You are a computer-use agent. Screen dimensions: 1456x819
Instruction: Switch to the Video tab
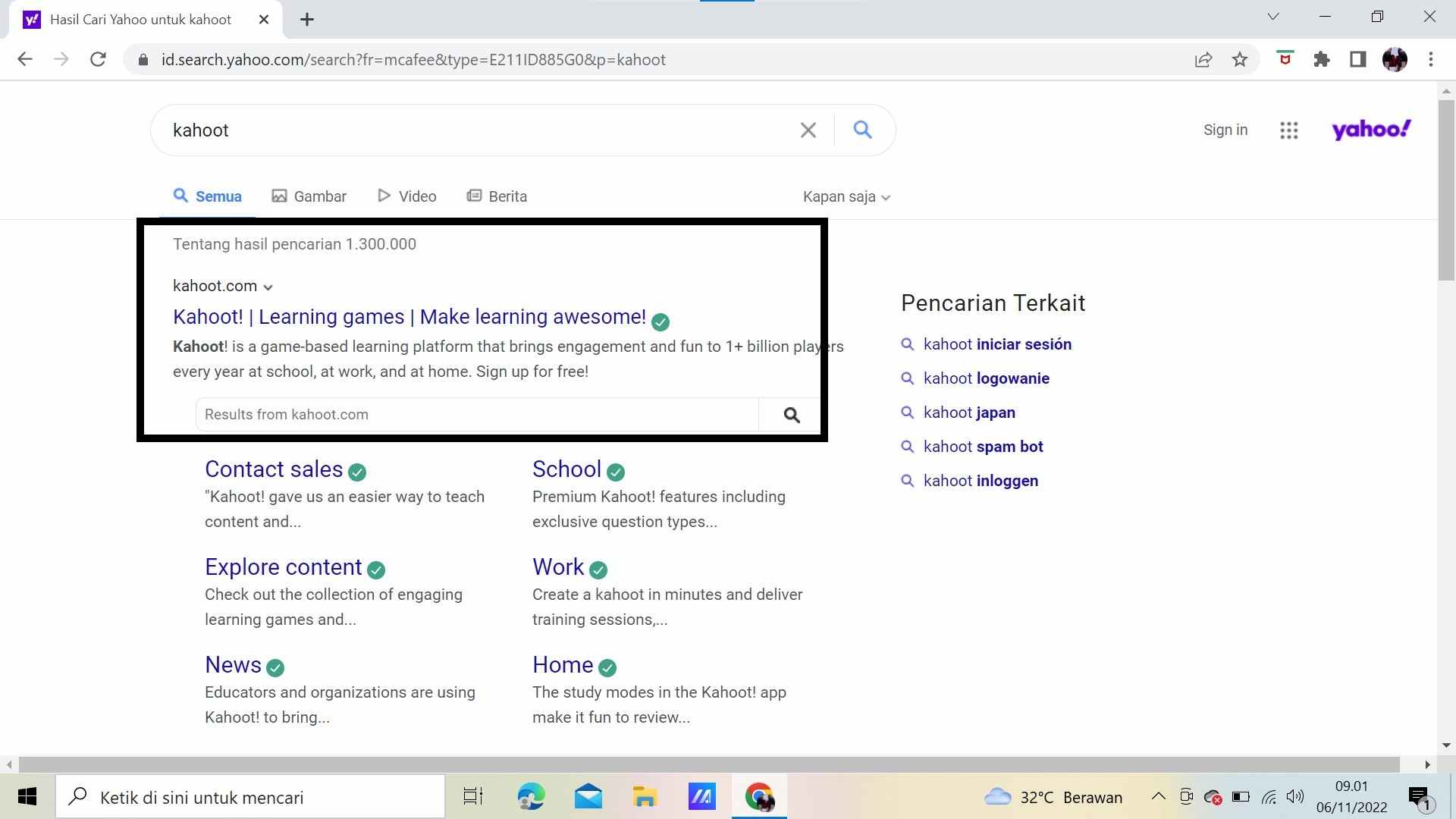(407, 196)
